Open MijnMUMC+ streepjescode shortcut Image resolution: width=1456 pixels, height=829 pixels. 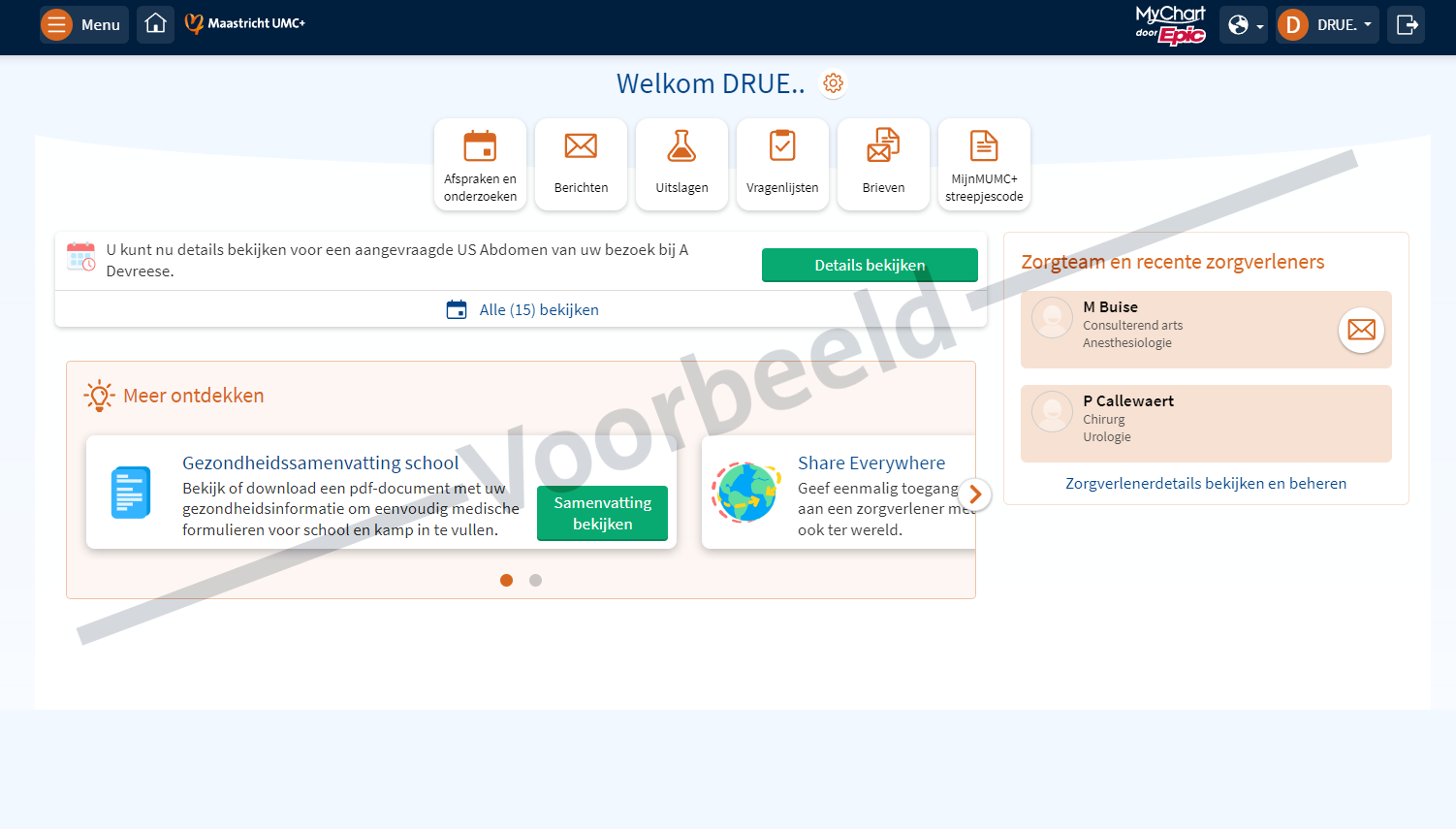point(984,165)
